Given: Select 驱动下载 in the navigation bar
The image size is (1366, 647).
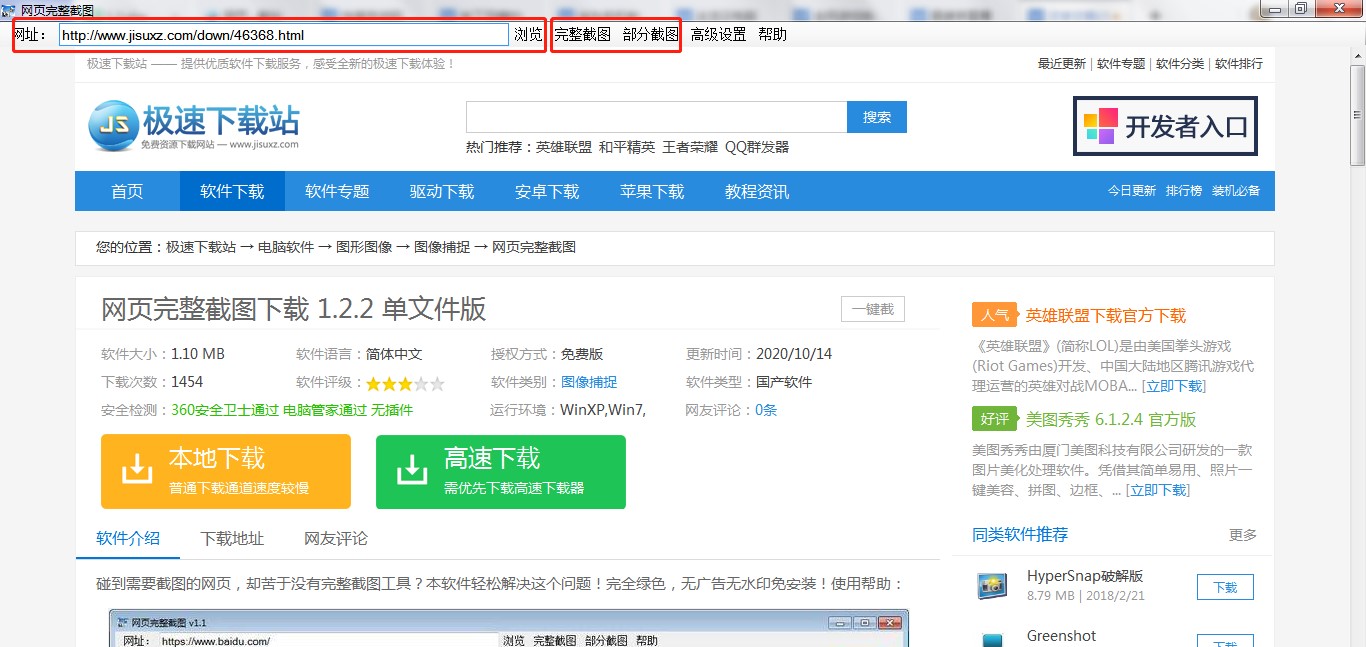Looking at the screenshot, I should [442, 191].
